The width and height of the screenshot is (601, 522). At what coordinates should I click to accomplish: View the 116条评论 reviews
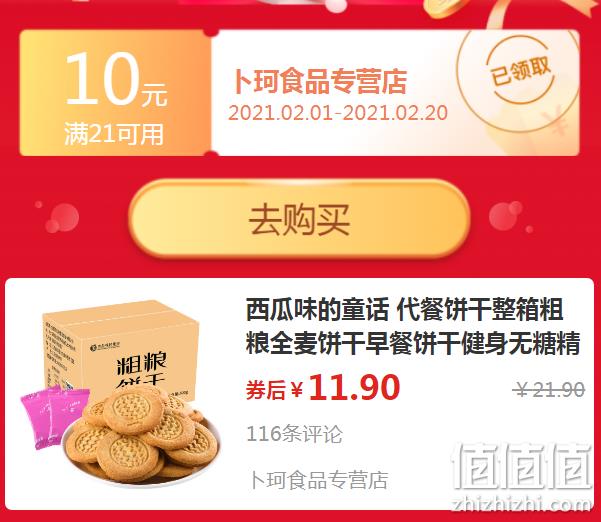pyautogui.click(x=294, y=434)
